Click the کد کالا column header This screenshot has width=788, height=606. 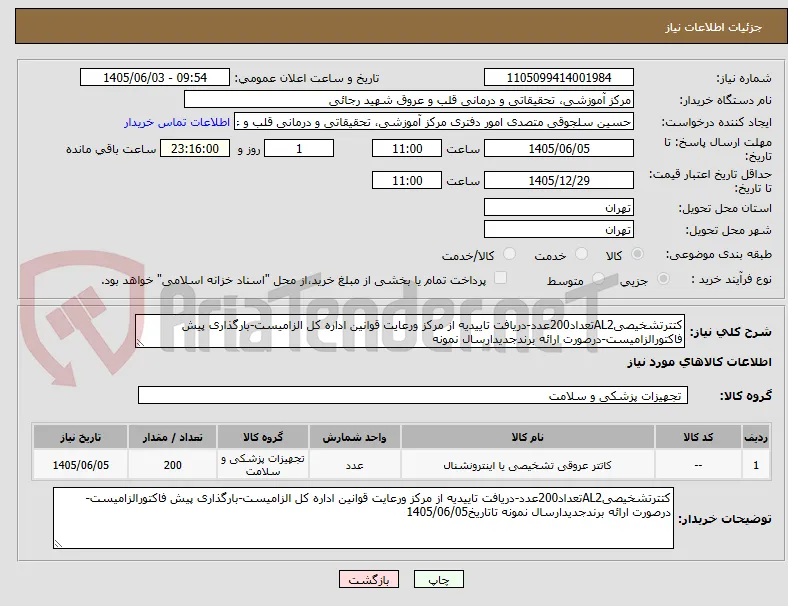tap(698, 437)
